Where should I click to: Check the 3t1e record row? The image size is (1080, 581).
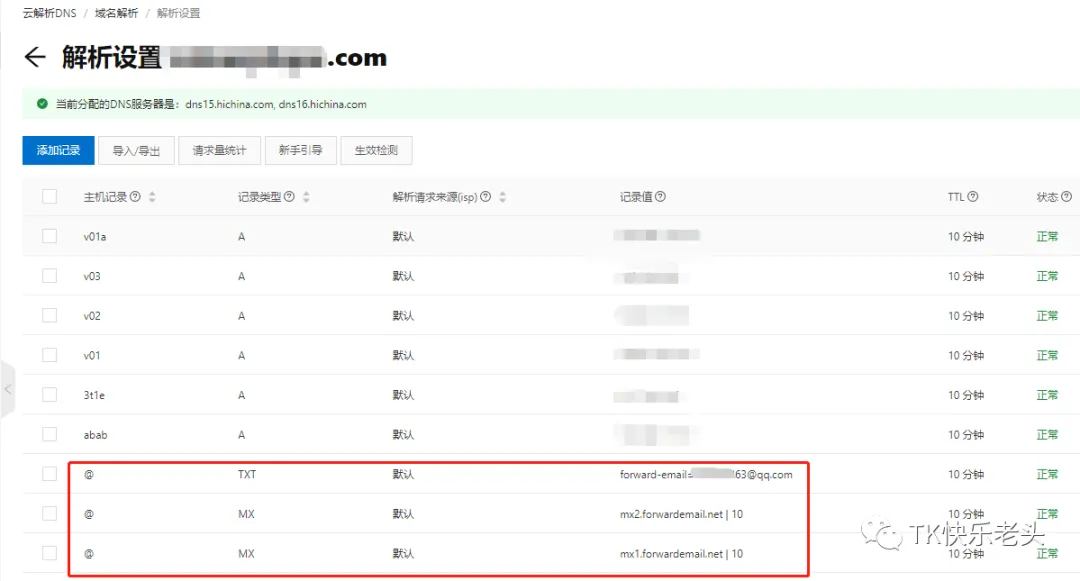50,394
